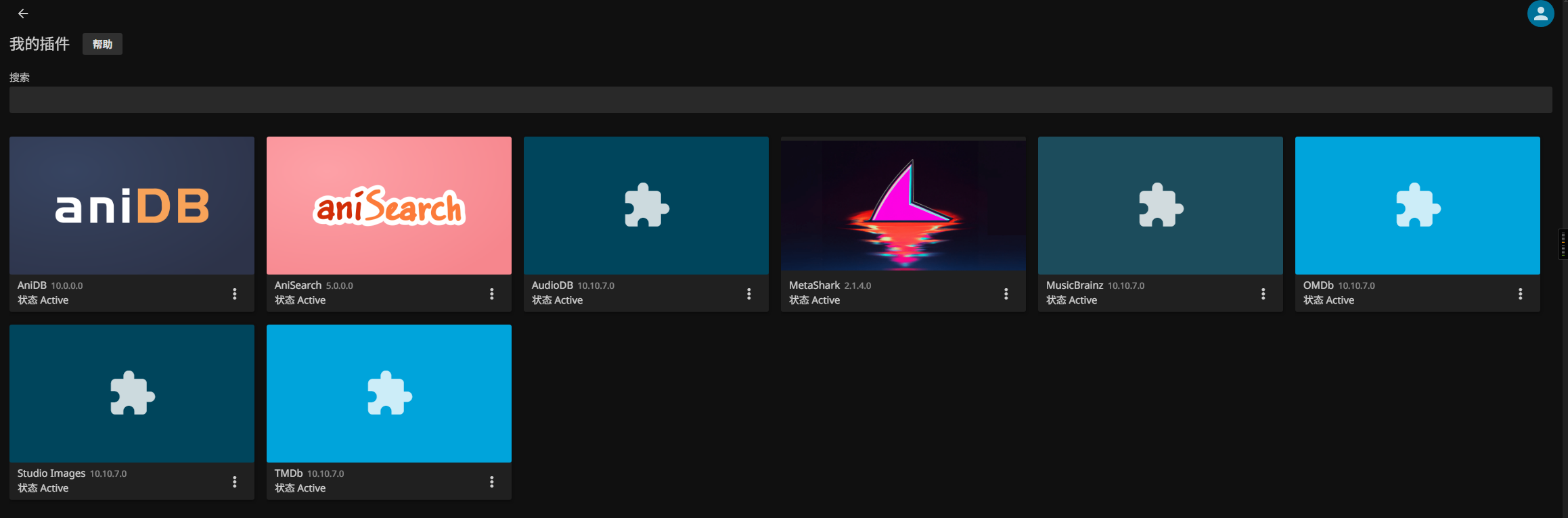Screen dimensions: 1568x518
Task: Expand the MusicBrainz more options menu
Action: click(1263, 293)
